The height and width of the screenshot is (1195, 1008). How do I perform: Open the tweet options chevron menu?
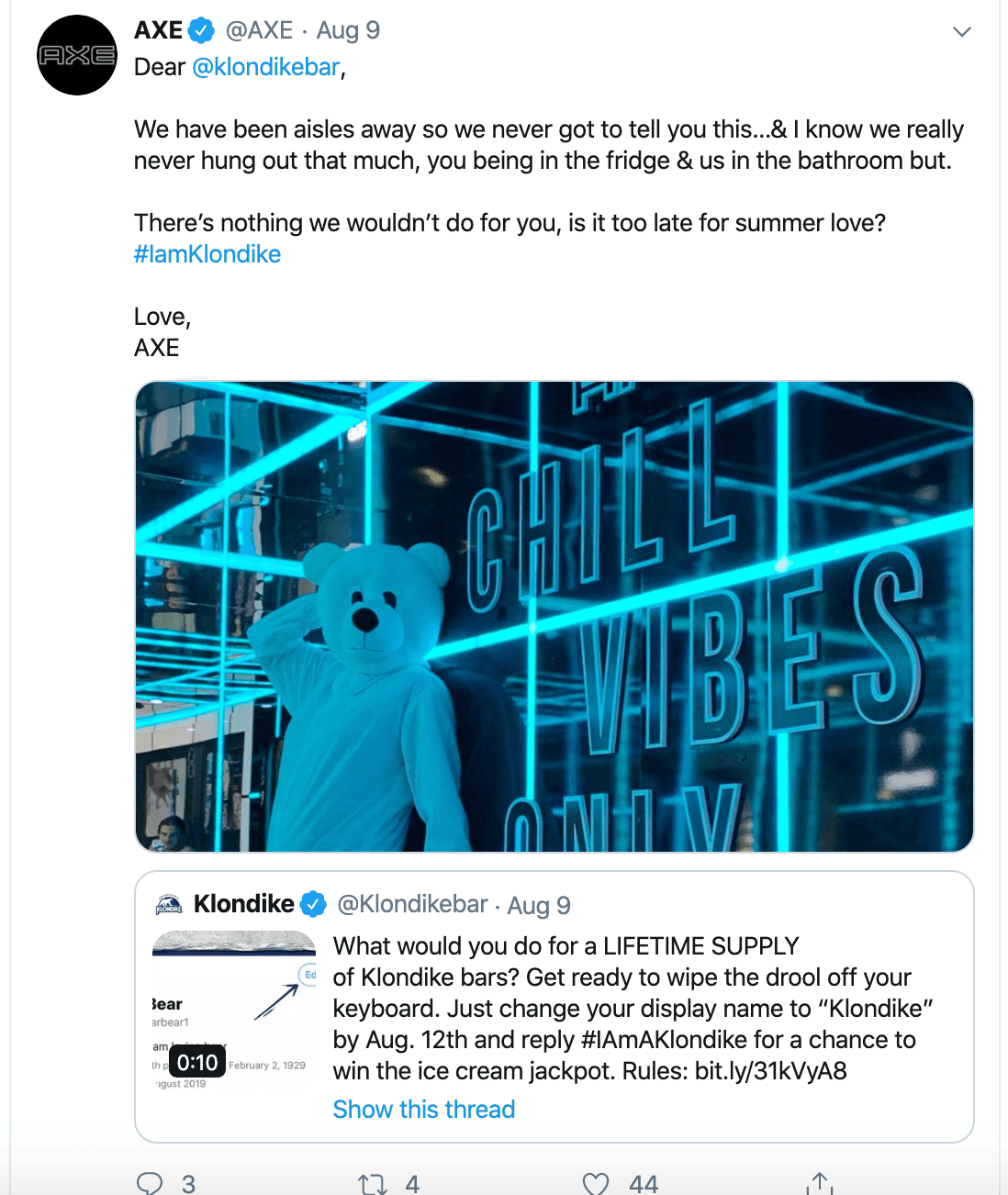[x=961, y=30]
